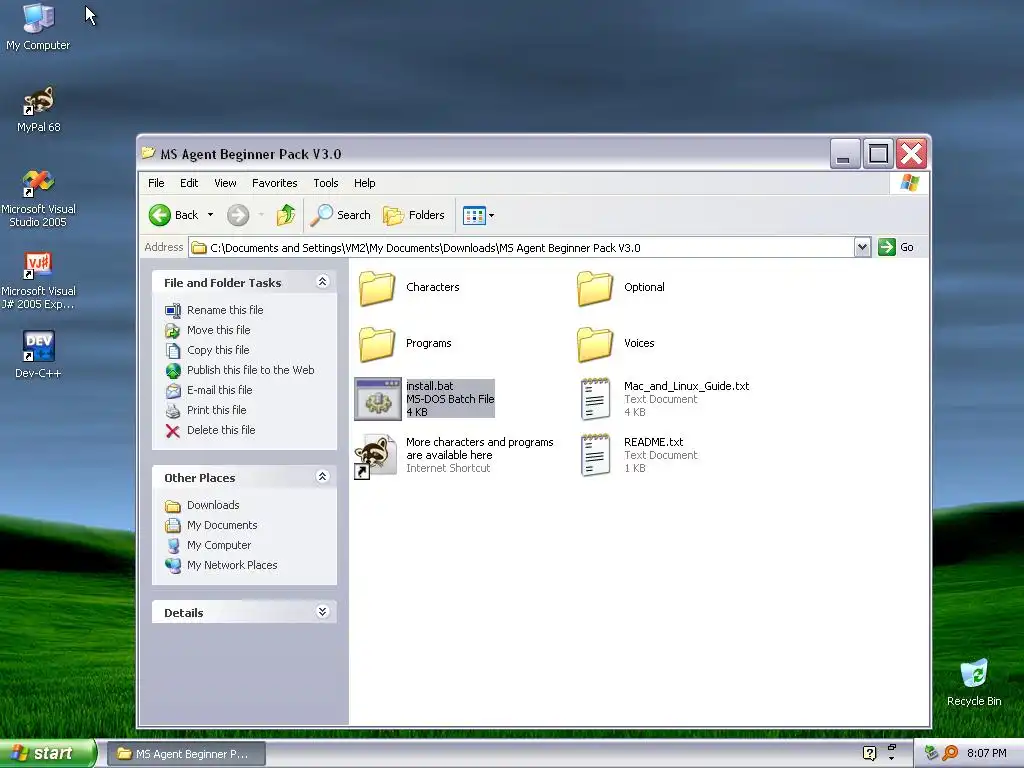Go up one folder level
The height and width of the screenshot is (768, 1024).
(x=285, y=215)
